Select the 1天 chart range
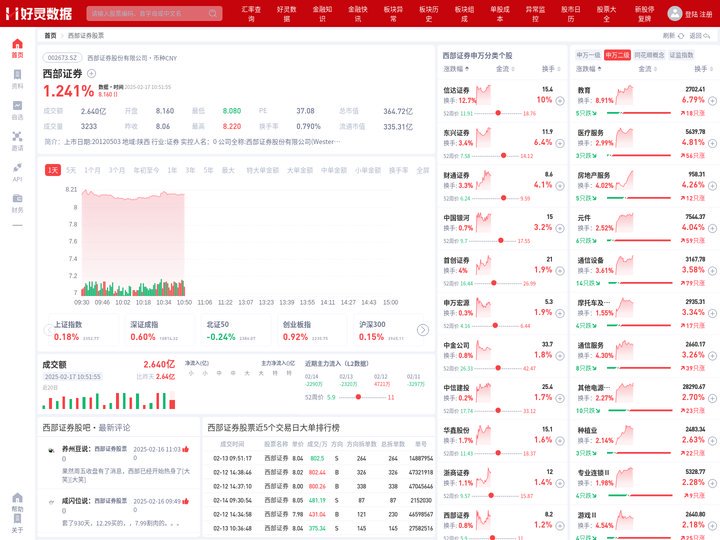The image size is (720, 540). [x=53, y=170]
